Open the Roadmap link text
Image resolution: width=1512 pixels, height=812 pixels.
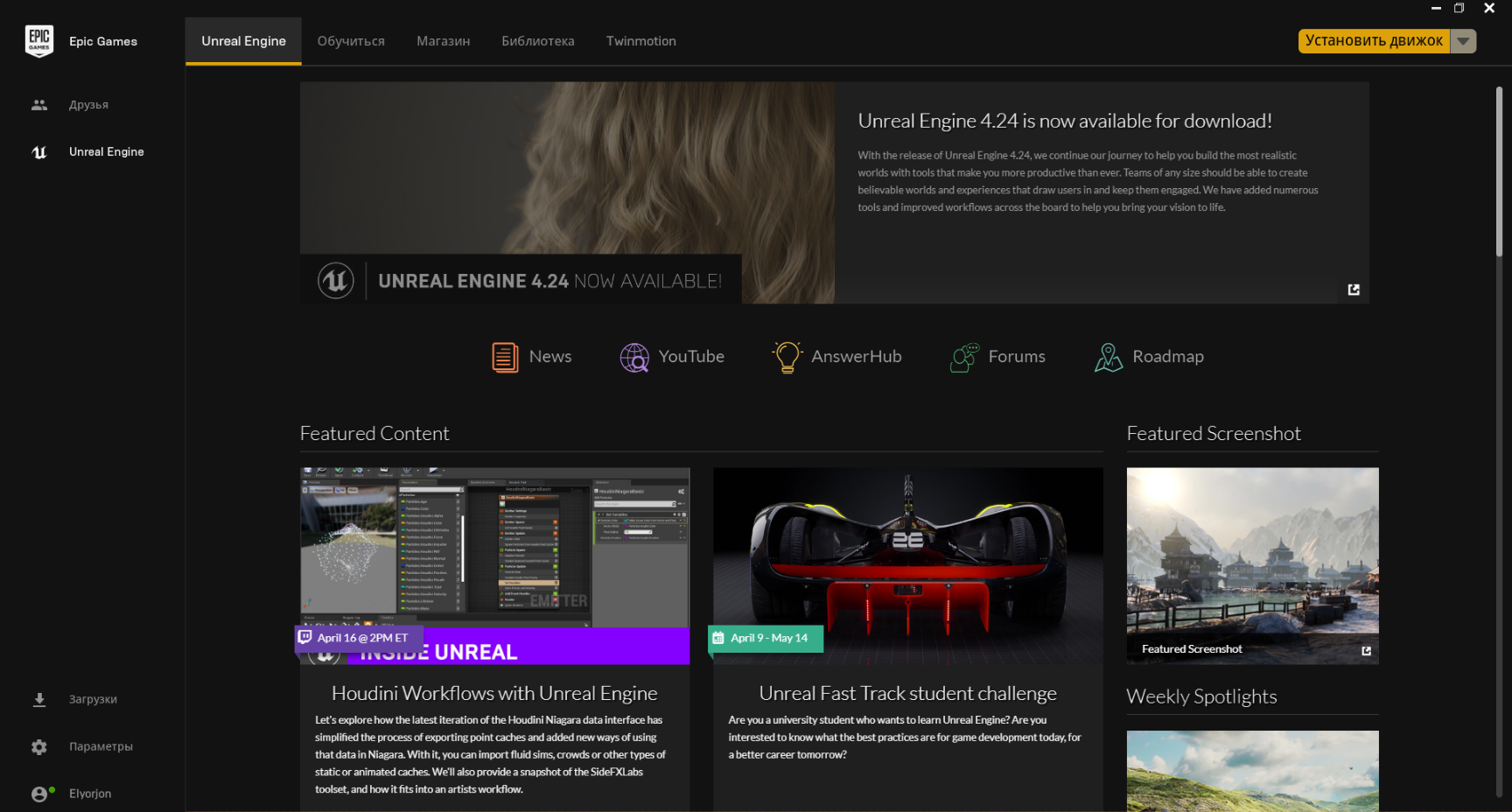click(1168, 357)
